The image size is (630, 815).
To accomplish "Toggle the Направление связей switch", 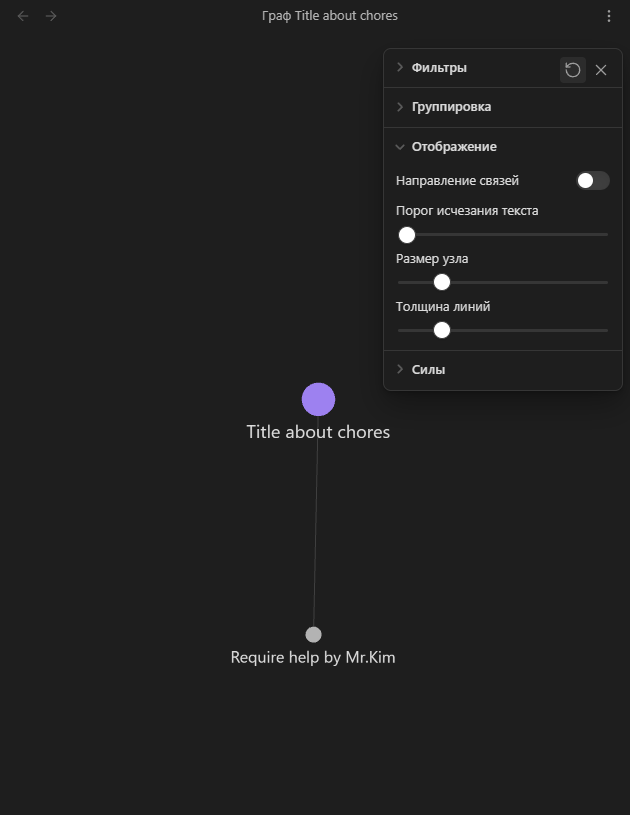I will 593,180.
